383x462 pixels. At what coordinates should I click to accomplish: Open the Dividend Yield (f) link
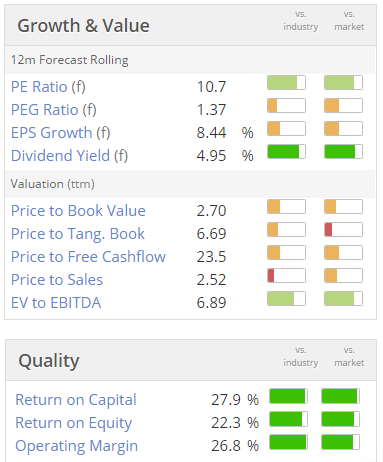click(x=69, y=156)
